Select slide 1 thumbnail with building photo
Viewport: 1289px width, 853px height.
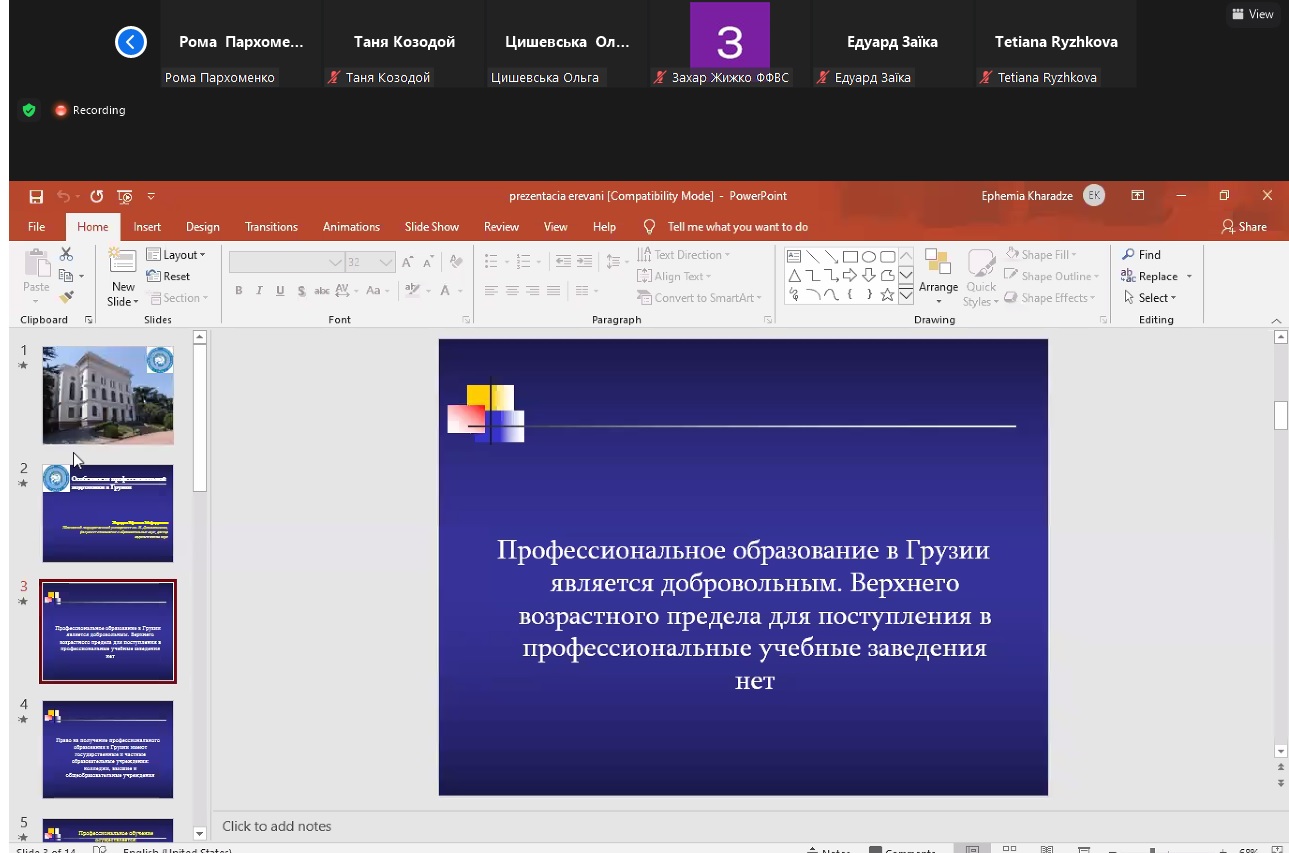[x=108, y=395]
